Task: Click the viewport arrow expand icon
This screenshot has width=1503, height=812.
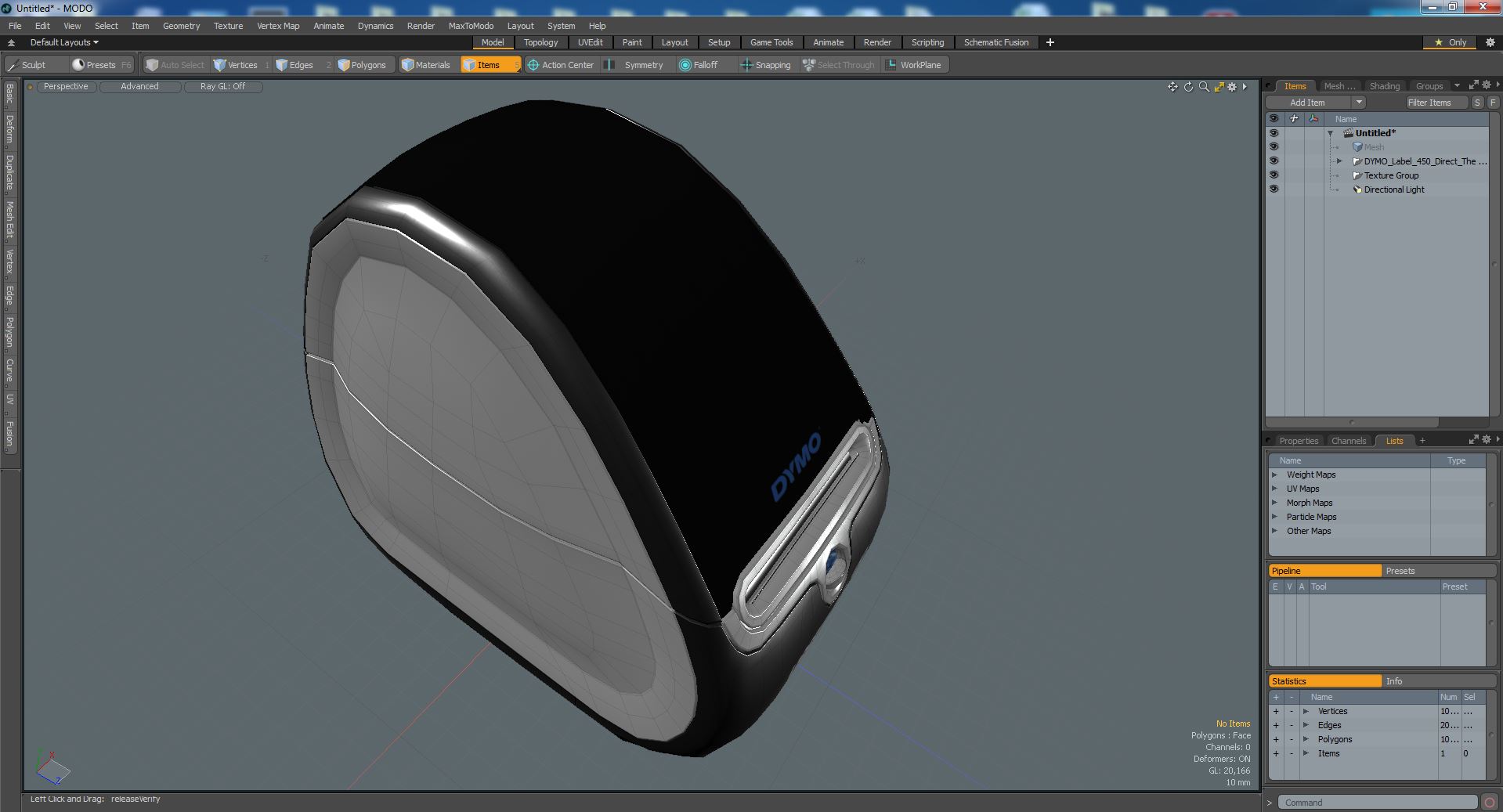Action: [x=1245, y=87]
